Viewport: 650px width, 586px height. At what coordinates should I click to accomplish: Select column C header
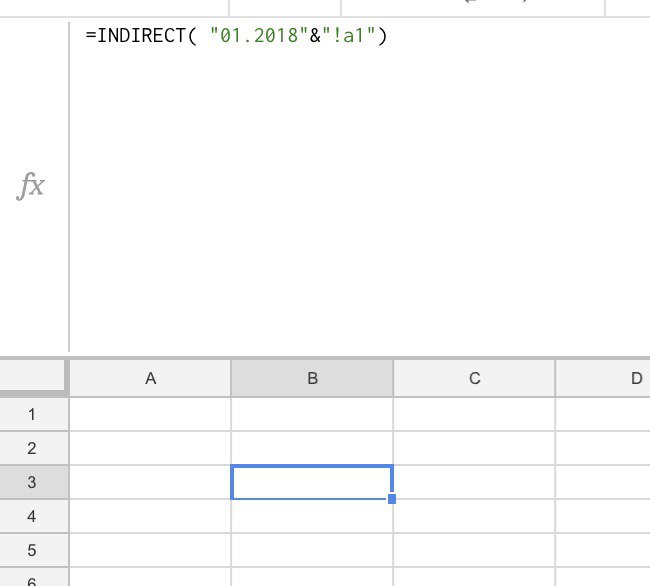pyautogui.click(x=474, y=378)
